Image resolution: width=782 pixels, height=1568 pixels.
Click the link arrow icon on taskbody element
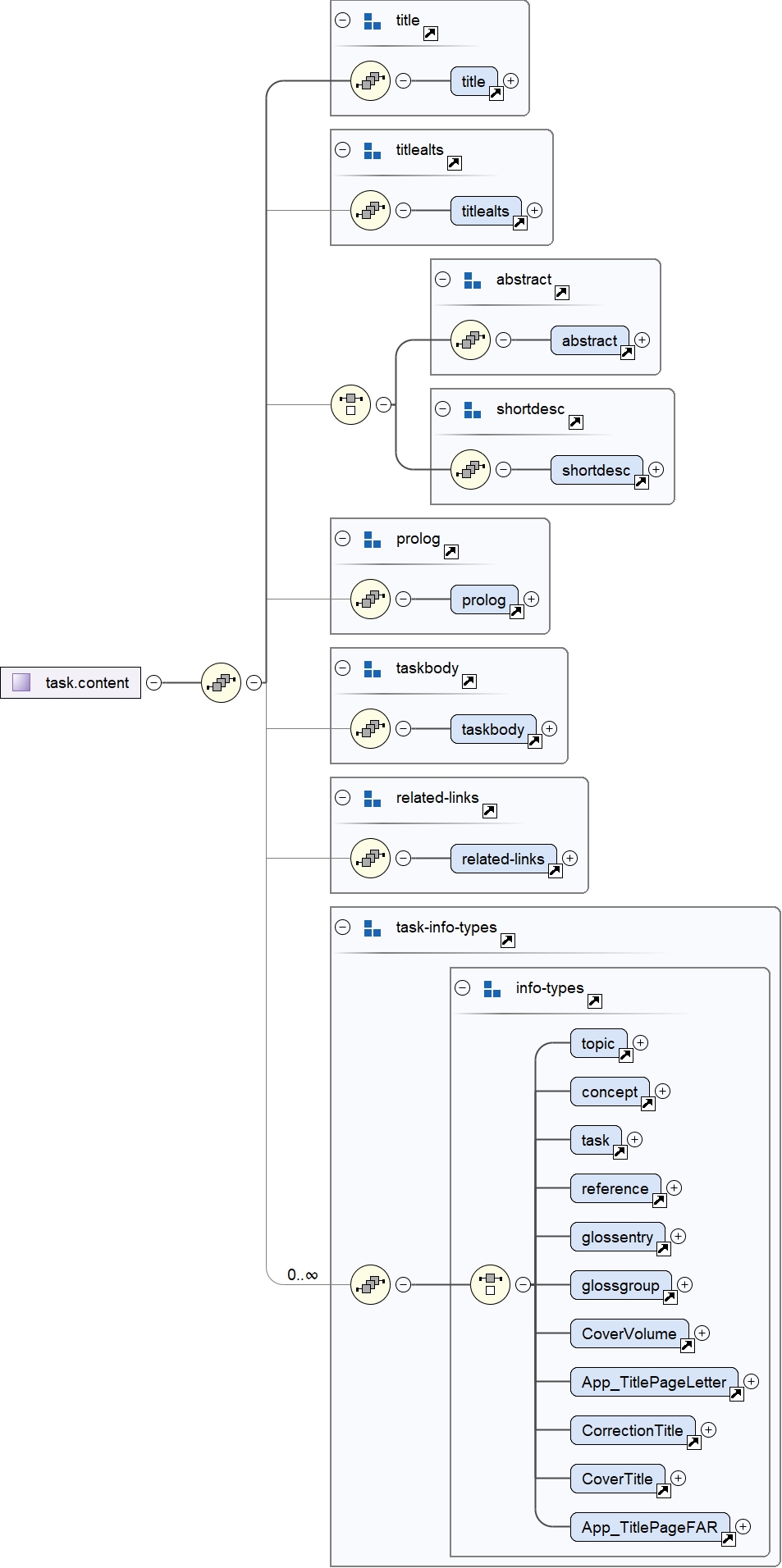534,741
